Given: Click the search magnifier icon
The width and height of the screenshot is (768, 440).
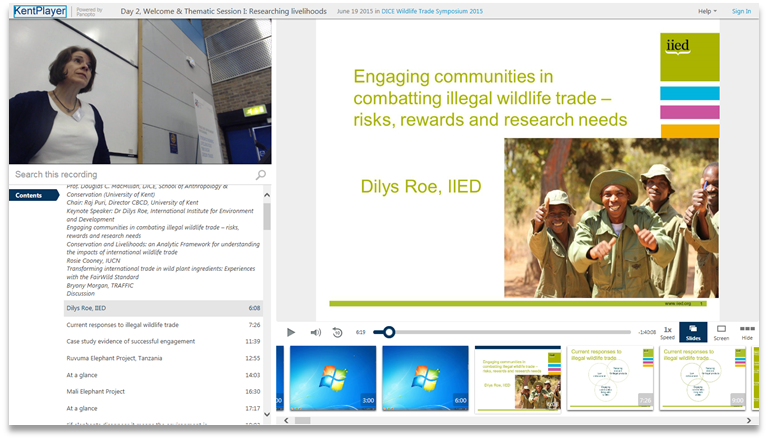Looking at the screenshot, I should tap(261, 175).
